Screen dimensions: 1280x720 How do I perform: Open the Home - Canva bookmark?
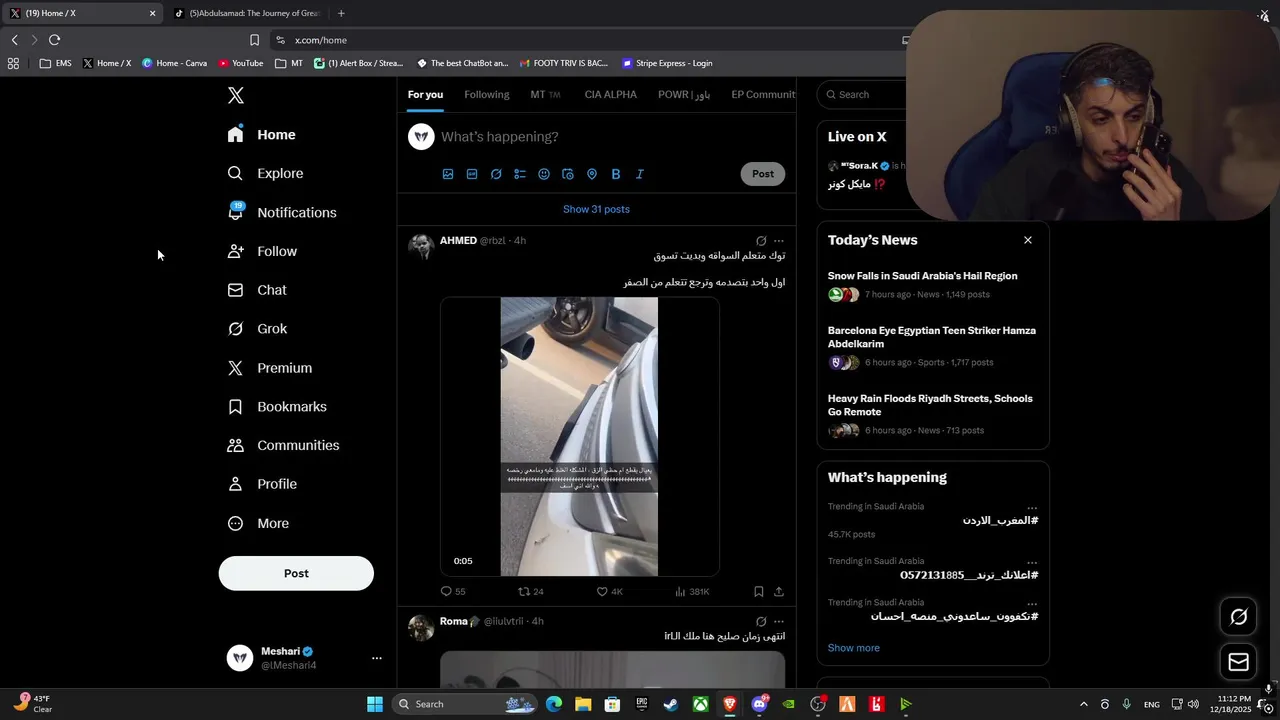[174, 63]
